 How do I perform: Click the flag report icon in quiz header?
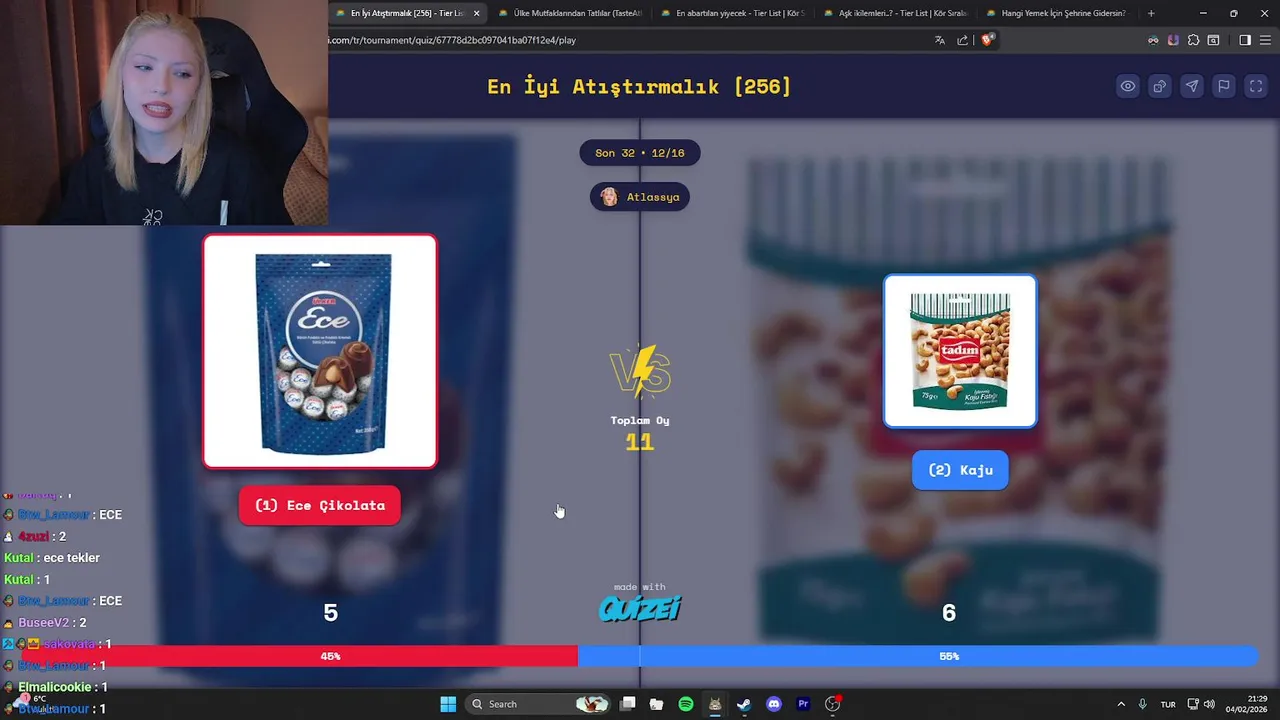tap(1223, 86)
